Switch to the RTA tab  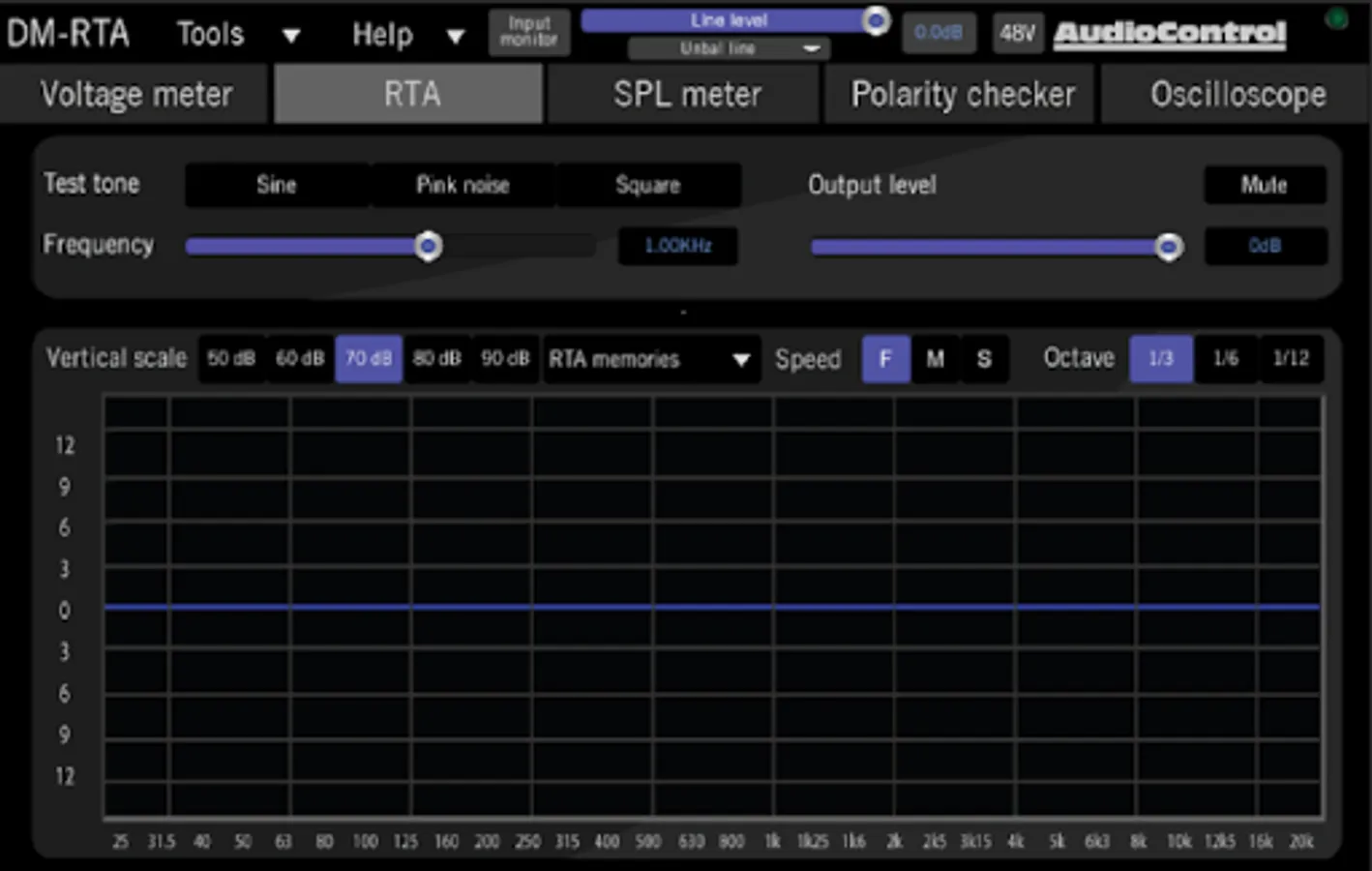click(408, 94)
